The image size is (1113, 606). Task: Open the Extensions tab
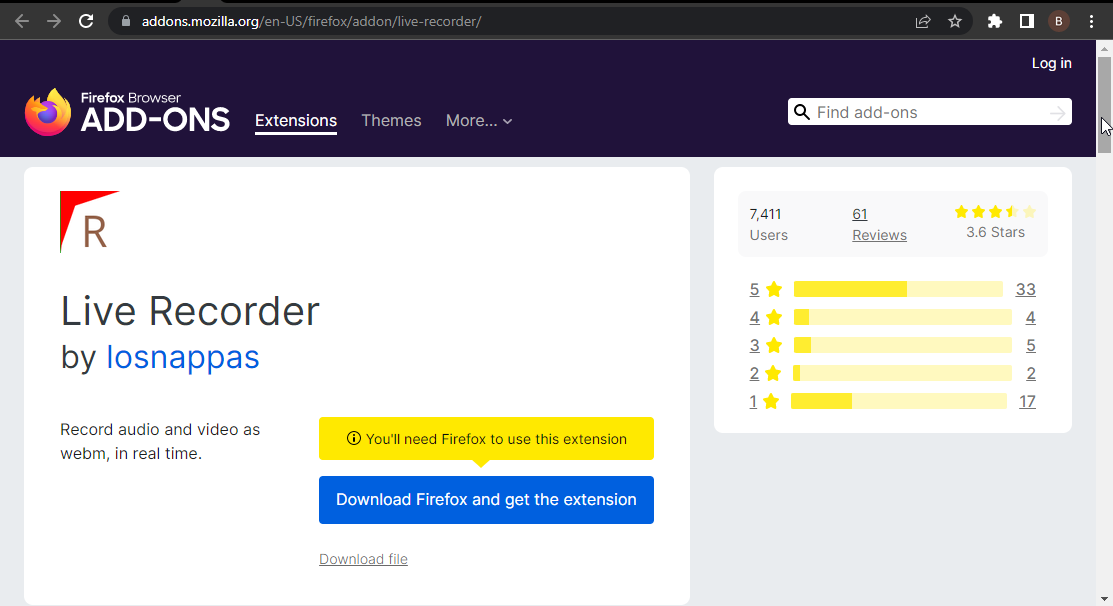click(296, 121)
